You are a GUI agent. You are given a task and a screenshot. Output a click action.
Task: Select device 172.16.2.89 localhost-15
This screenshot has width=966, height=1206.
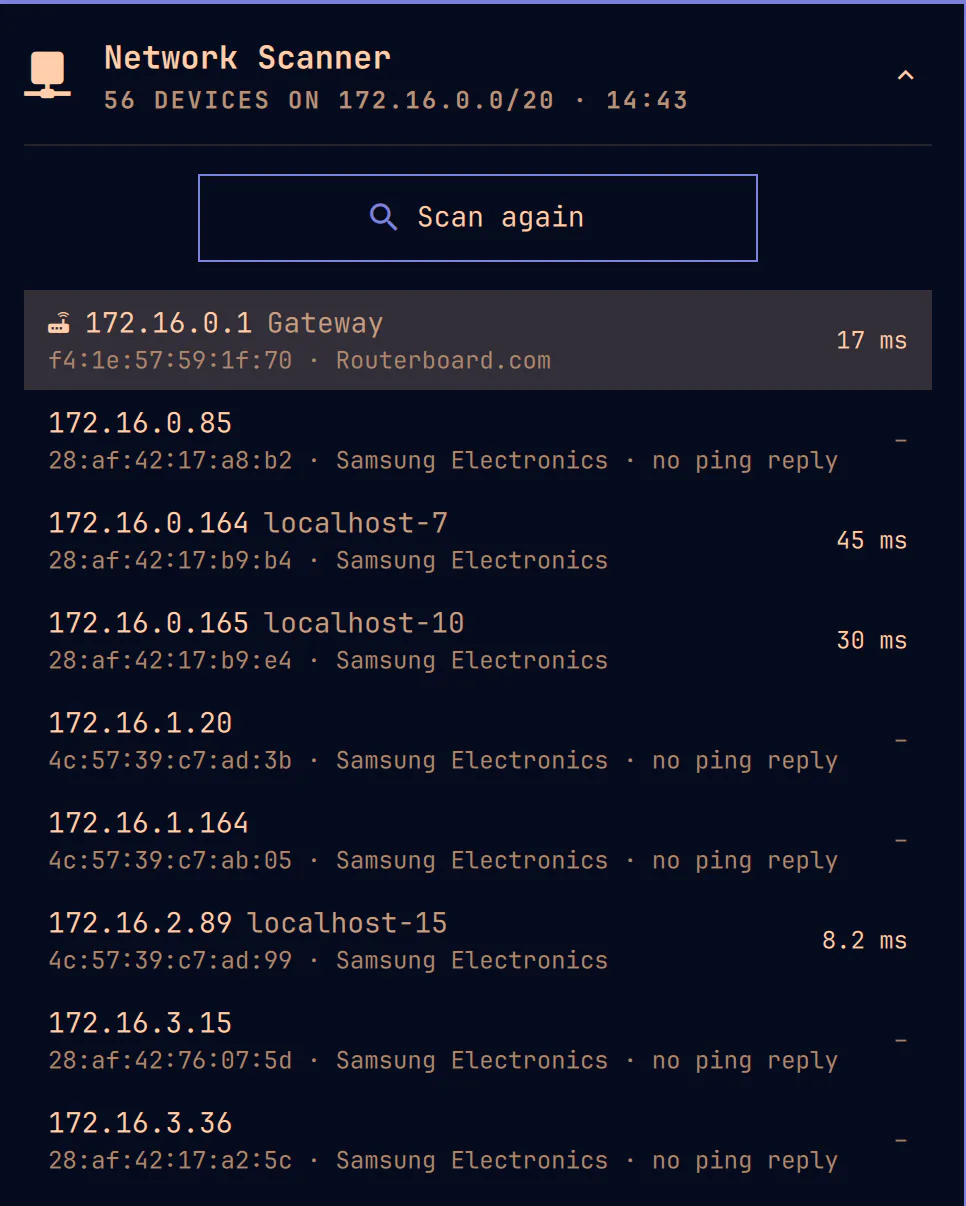(x=478, y=940)
